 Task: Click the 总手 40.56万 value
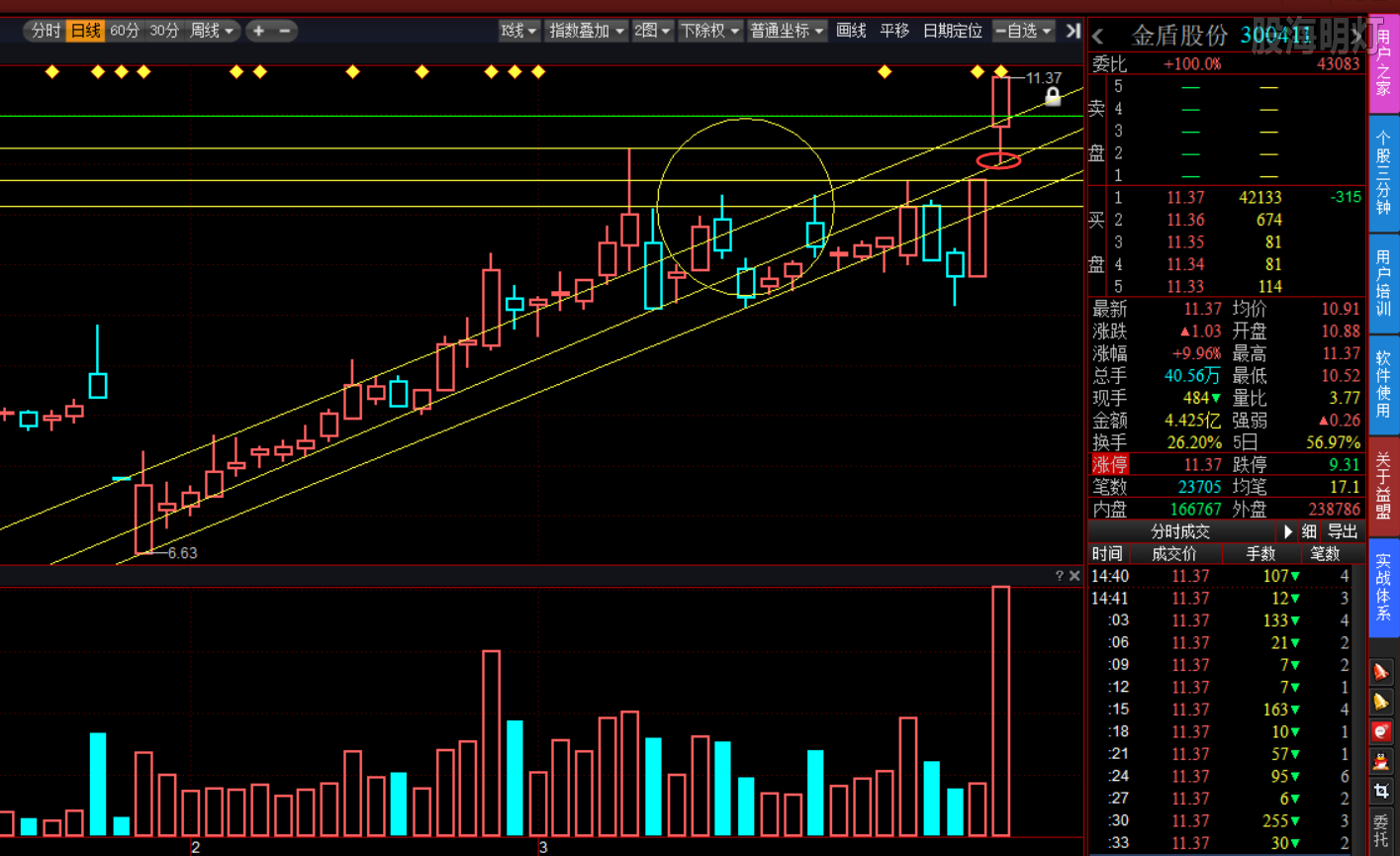coord(1192,375)
